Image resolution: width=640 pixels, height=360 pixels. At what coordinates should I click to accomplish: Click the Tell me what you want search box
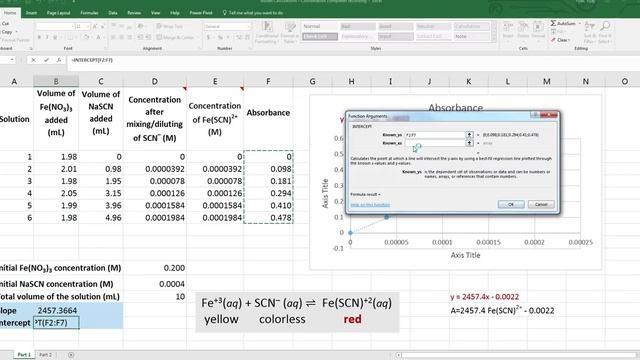(253, 13)
